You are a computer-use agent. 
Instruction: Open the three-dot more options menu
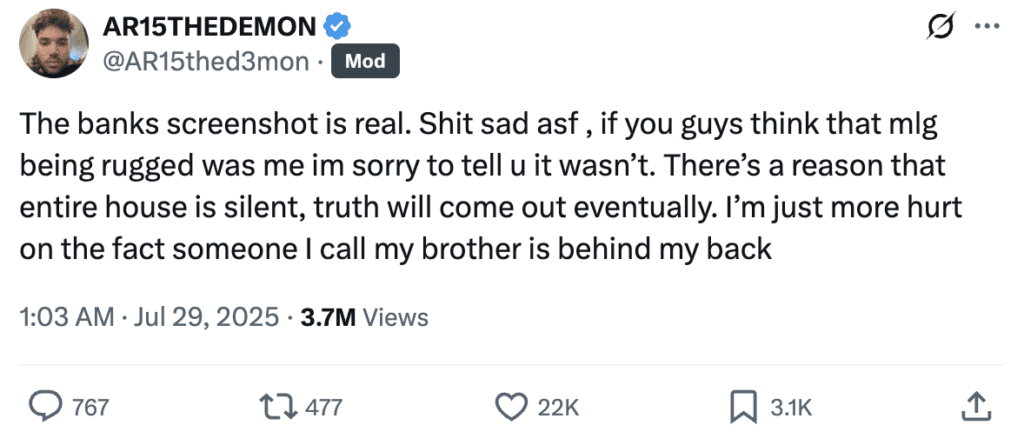pyautogui.click(x=987, y=26)
